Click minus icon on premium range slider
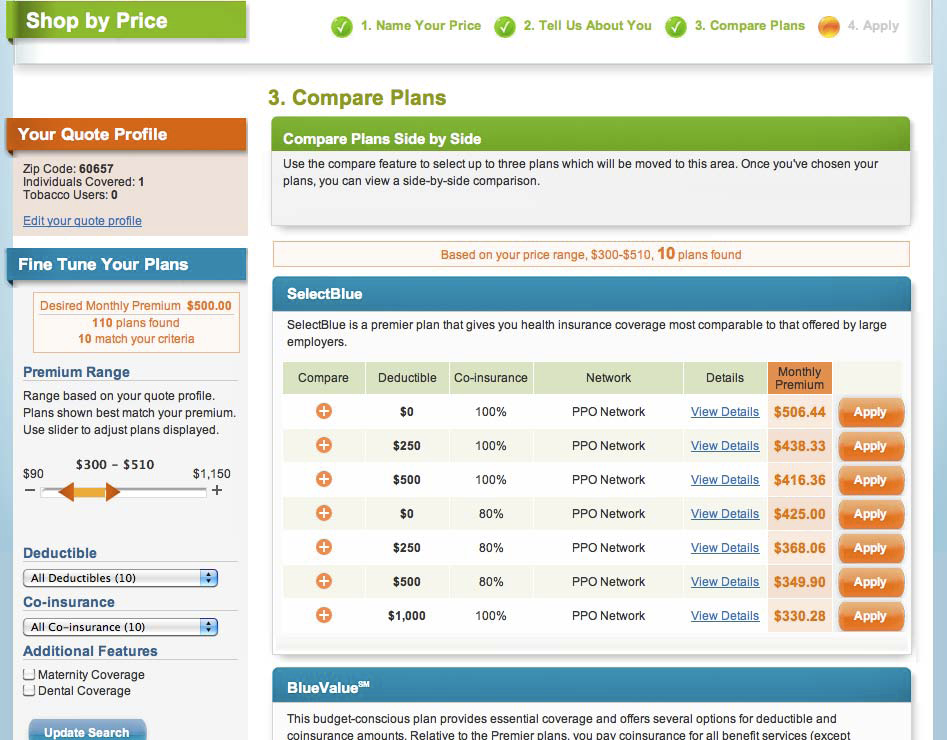This screenshot has height=740, width=947. (30, 490)
